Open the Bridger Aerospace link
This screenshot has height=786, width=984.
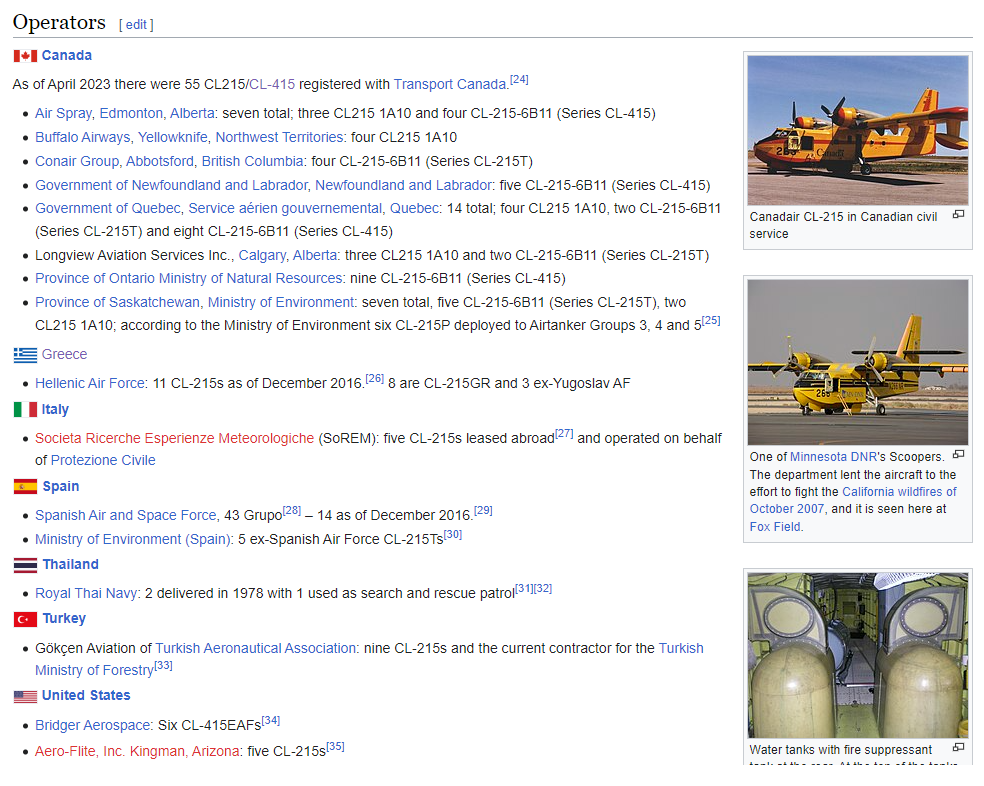coord(93,725)
